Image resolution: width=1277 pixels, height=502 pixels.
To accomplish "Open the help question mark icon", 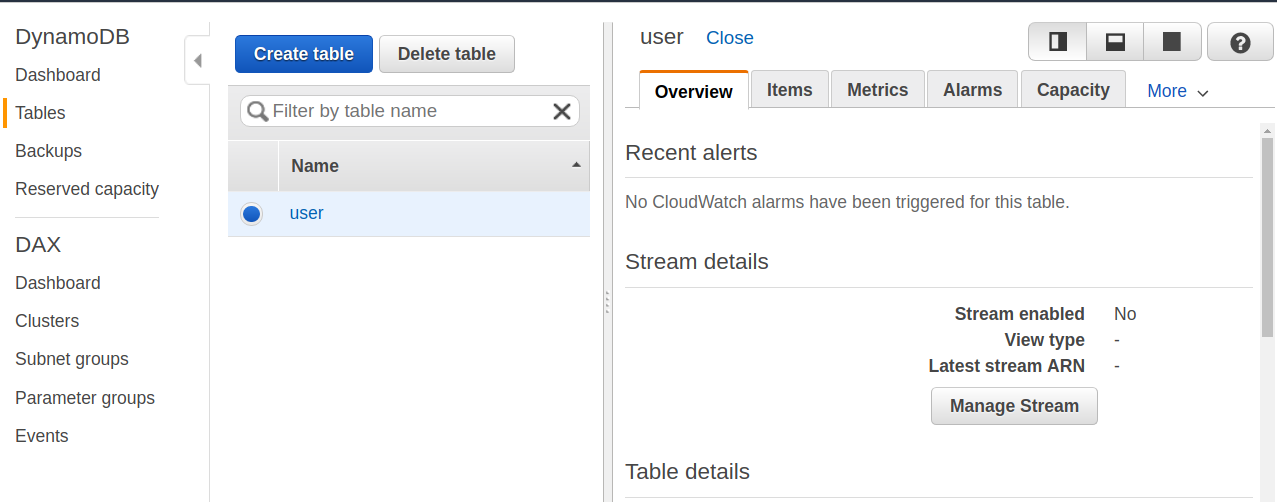I will pos(1240,43).
